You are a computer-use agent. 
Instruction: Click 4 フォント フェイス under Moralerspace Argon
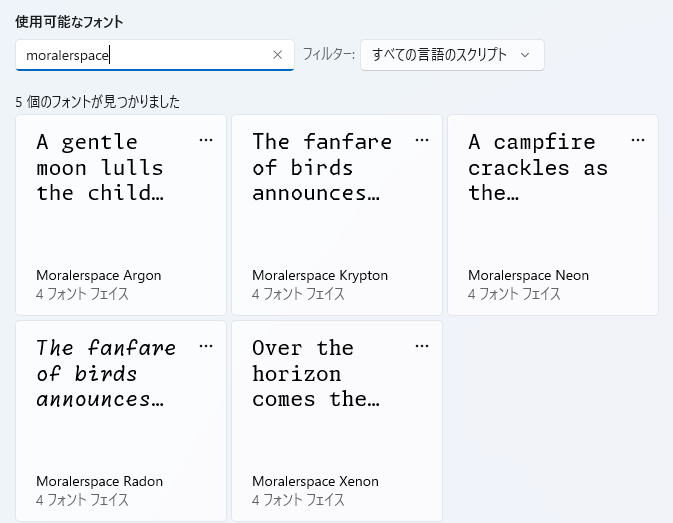pyautogui.click(x=82, y=294)
